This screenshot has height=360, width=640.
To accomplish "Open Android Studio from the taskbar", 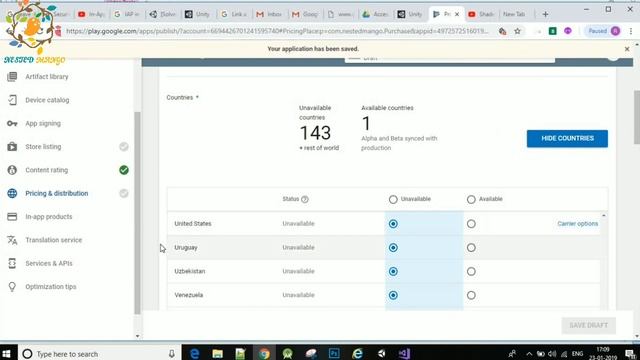I will point(288,353).
